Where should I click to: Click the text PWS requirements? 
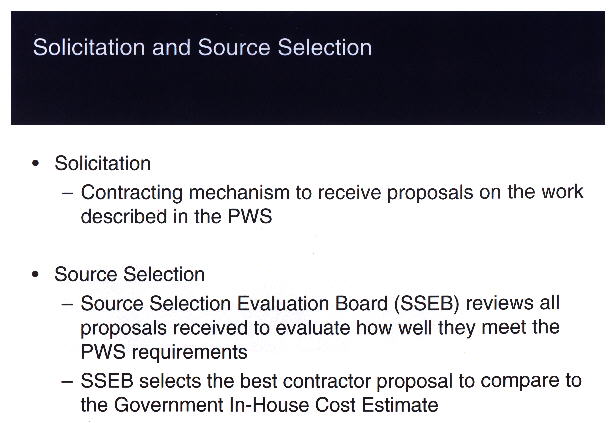click(x=164, y=352)
